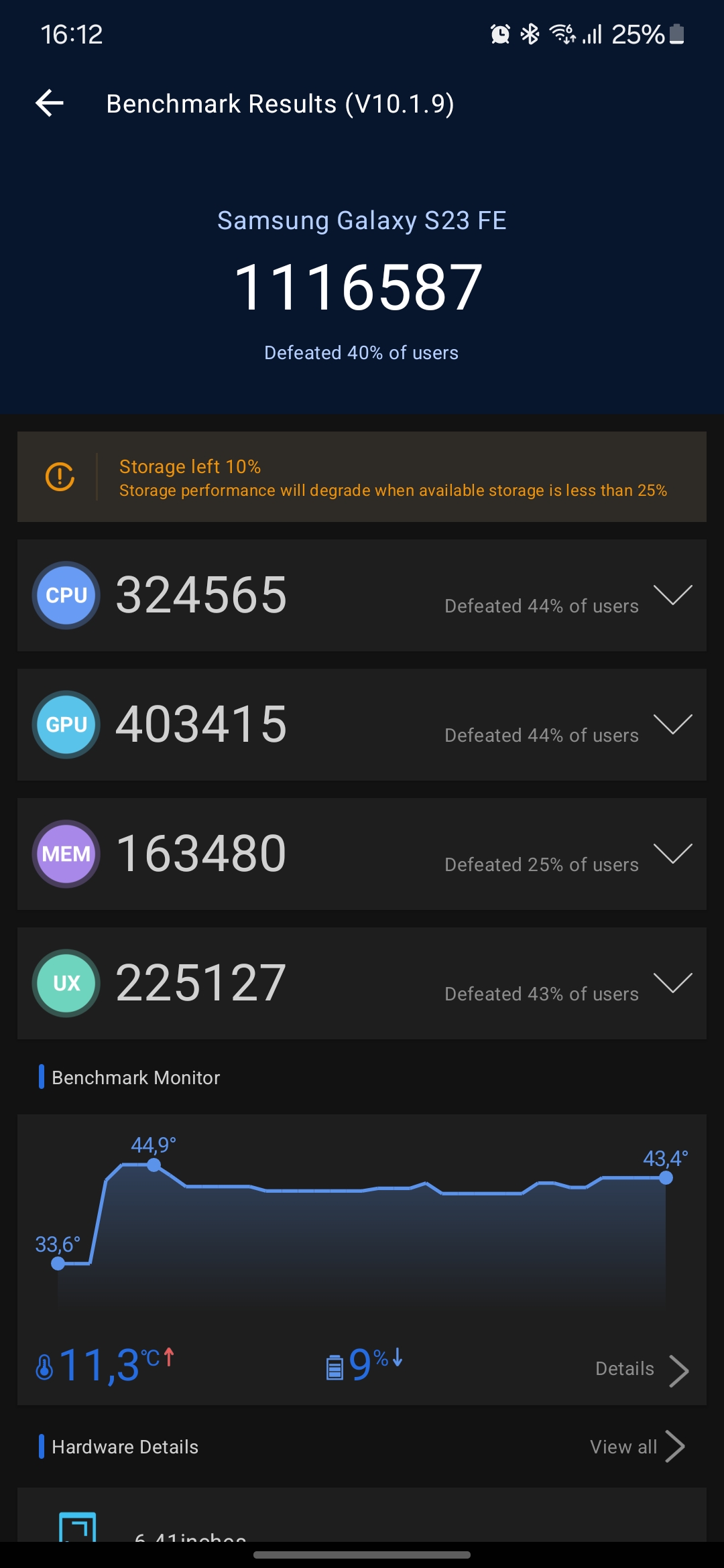The image size is (724, 1568).
Task: Tap the storage warning exclamation icon
Action: point(60,476)
